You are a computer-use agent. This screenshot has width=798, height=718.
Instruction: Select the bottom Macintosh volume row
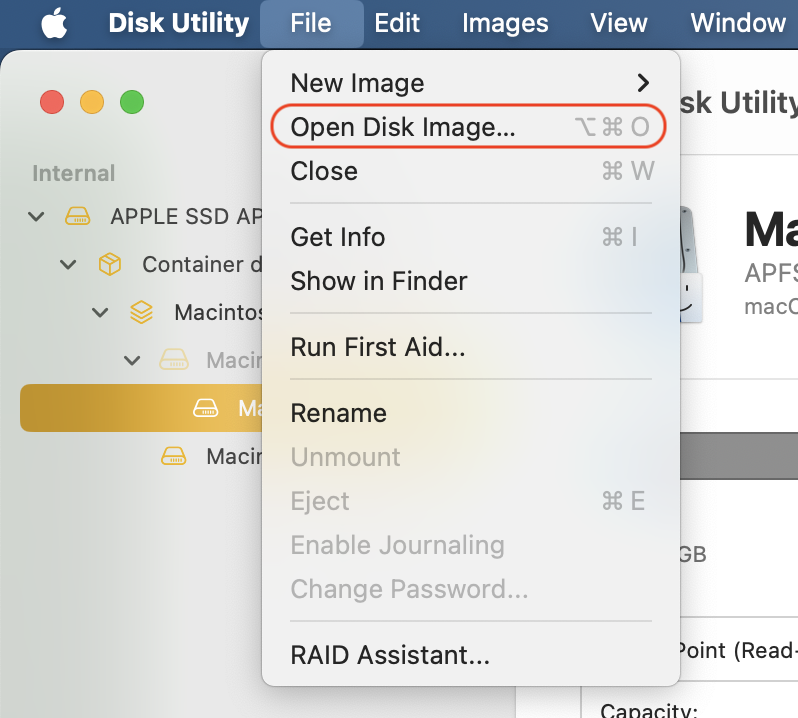pos(141,456)
